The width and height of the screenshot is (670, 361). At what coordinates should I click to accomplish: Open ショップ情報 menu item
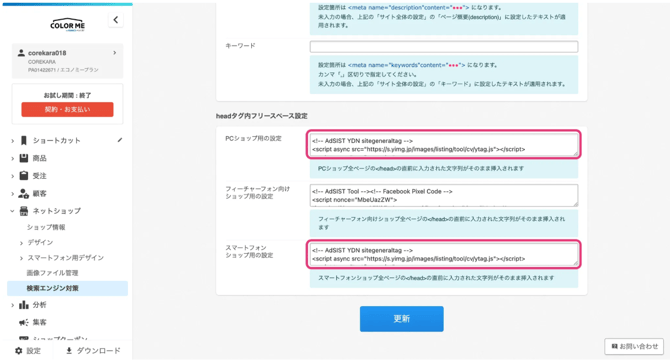(x=46, y=227)
